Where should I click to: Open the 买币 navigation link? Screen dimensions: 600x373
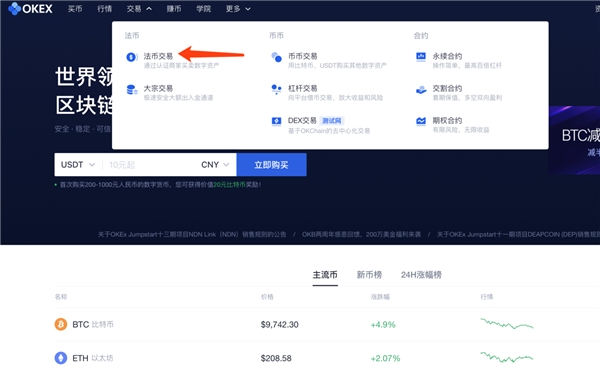[75, 9]
